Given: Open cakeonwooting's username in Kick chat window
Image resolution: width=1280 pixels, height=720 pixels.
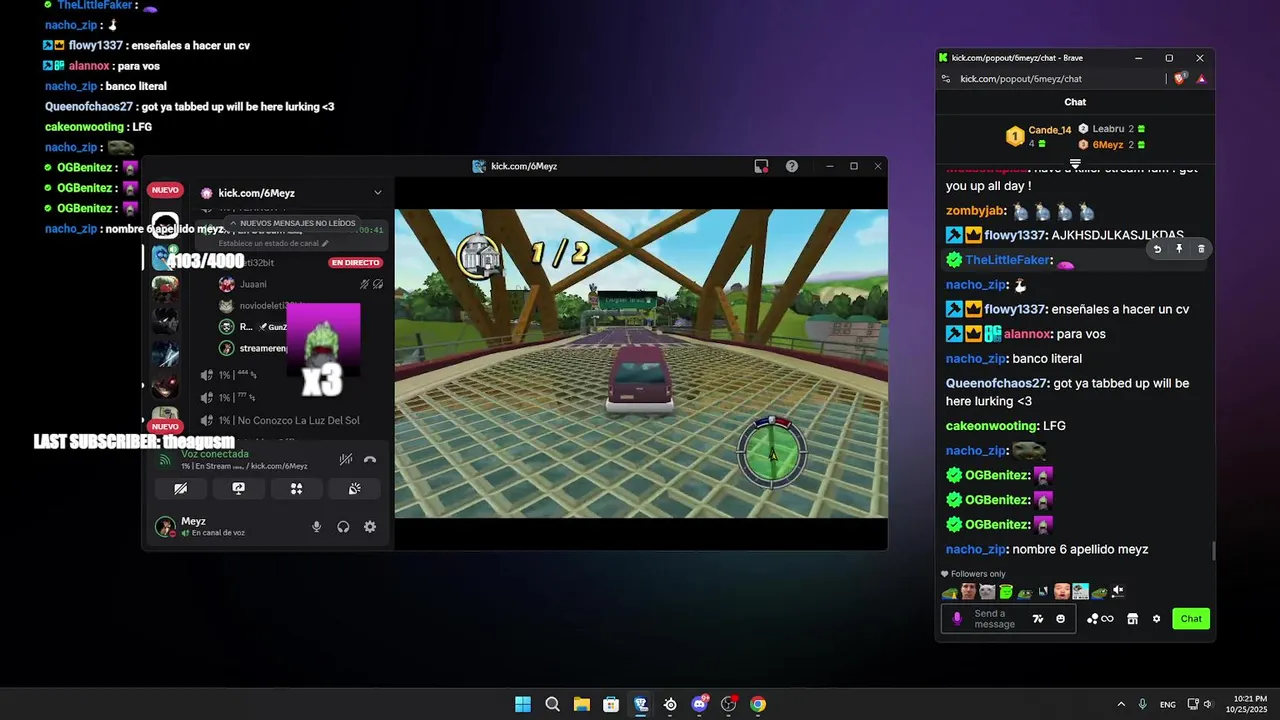Looking at the screenshot, I should (992, 426).
